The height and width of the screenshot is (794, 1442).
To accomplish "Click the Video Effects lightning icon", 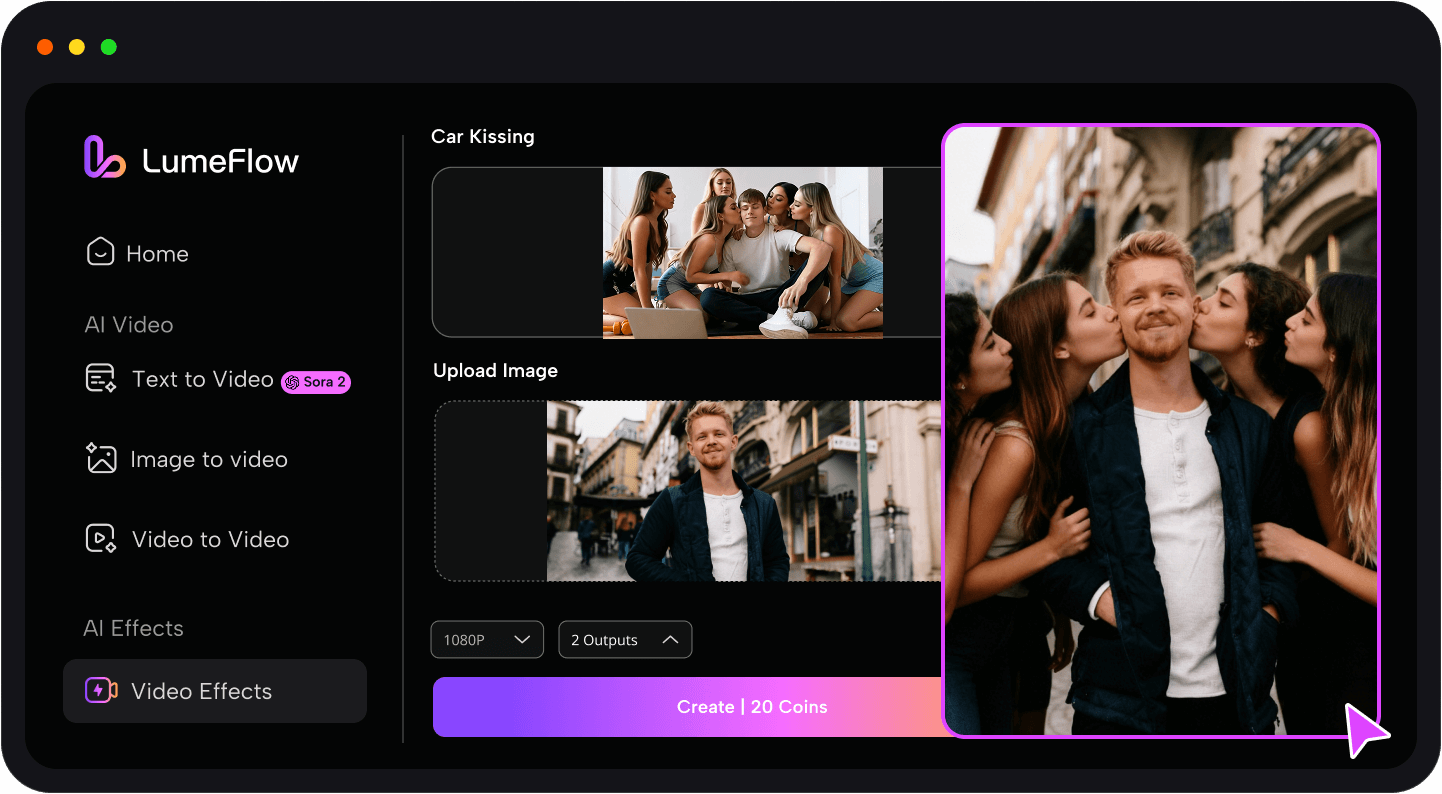I will coord(101,690).
